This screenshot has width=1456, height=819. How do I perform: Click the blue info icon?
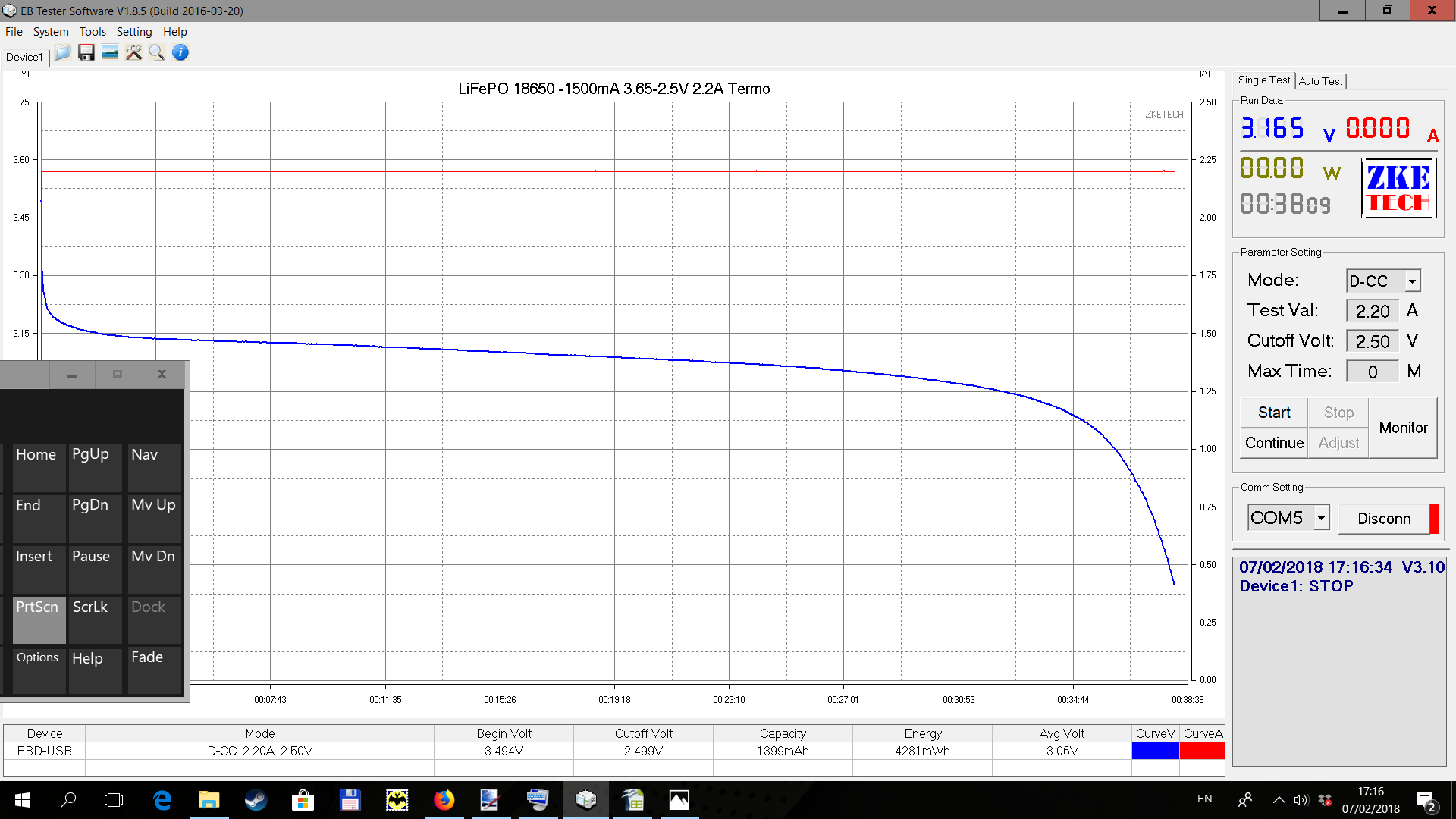pyautogui.click(x=180, y=53)
